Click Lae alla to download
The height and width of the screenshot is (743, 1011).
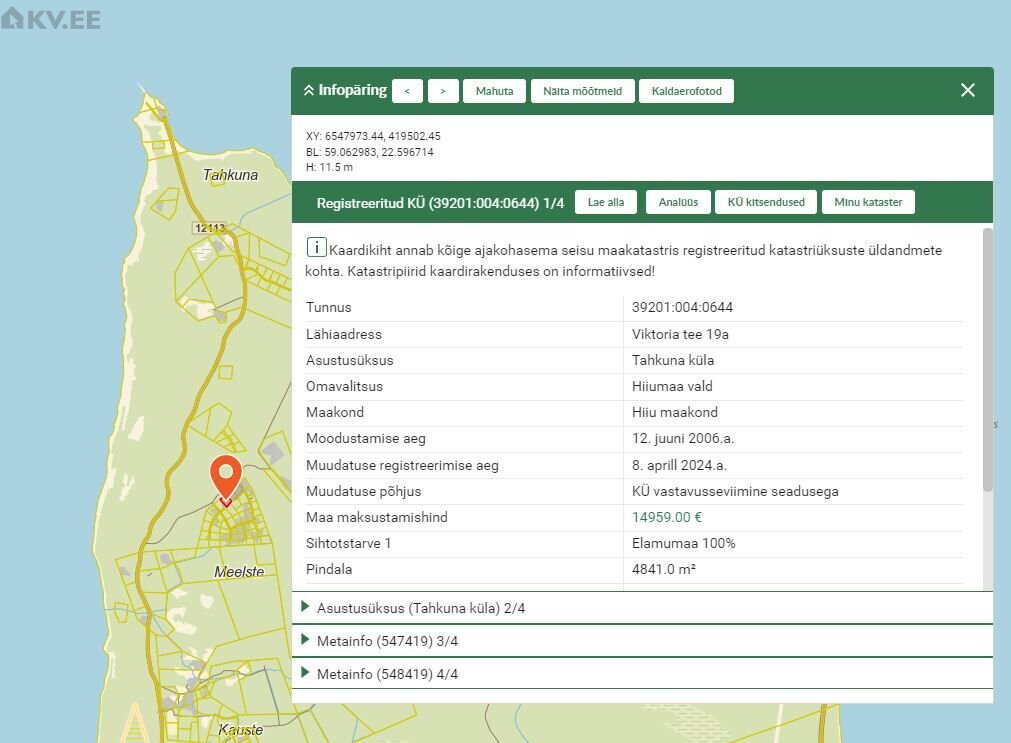[605, 202]
